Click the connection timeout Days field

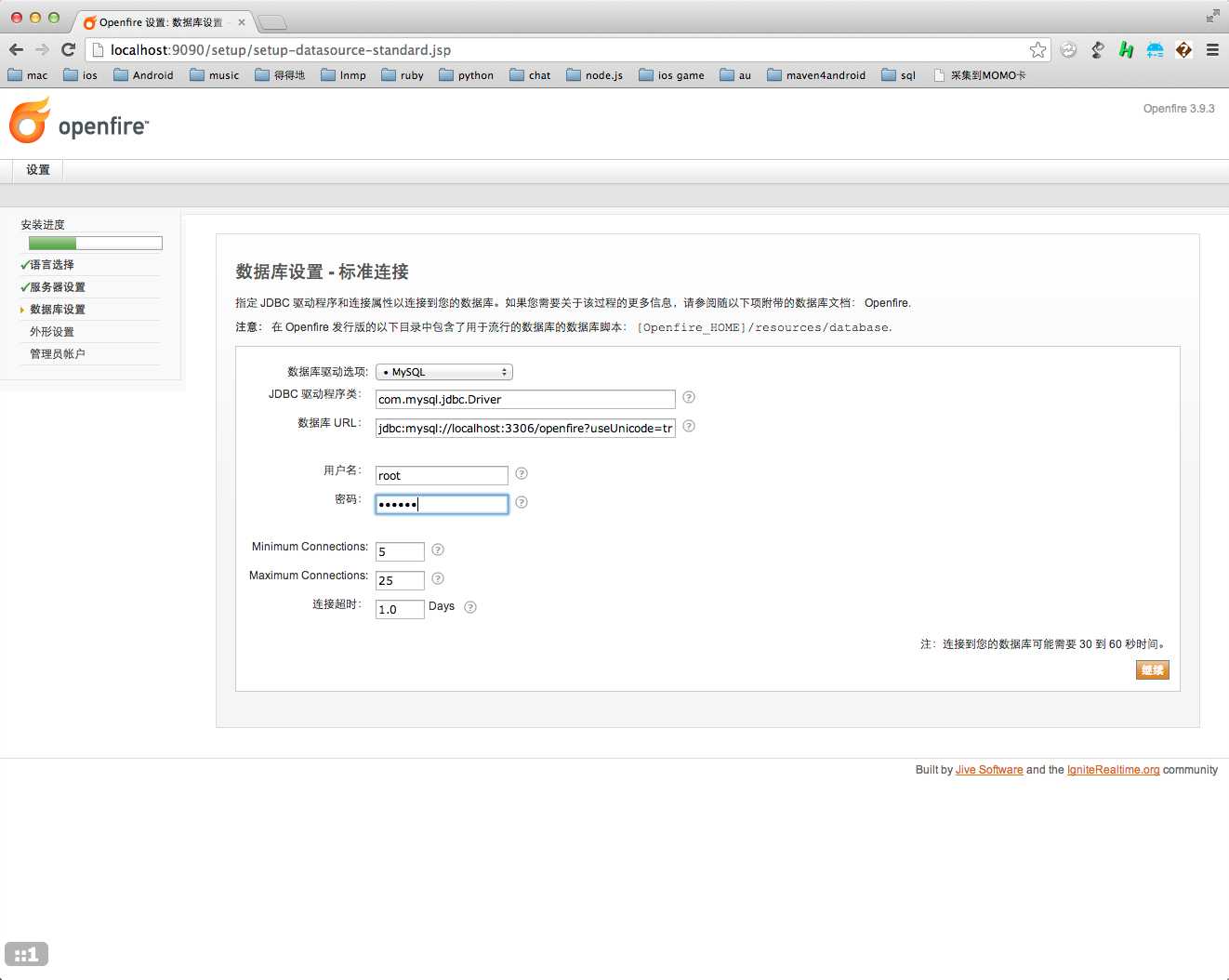(400, 610)
